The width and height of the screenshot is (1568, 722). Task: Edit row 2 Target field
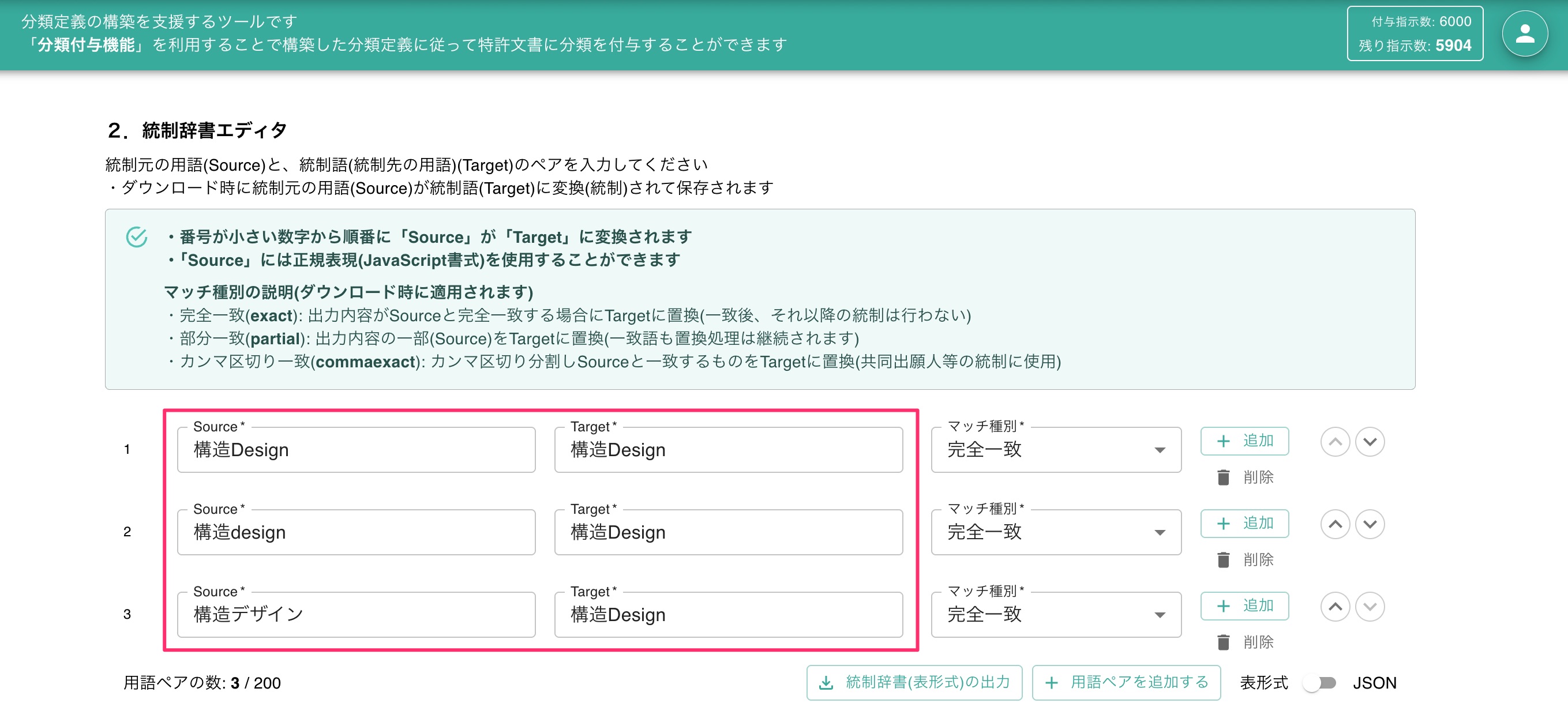728,532
